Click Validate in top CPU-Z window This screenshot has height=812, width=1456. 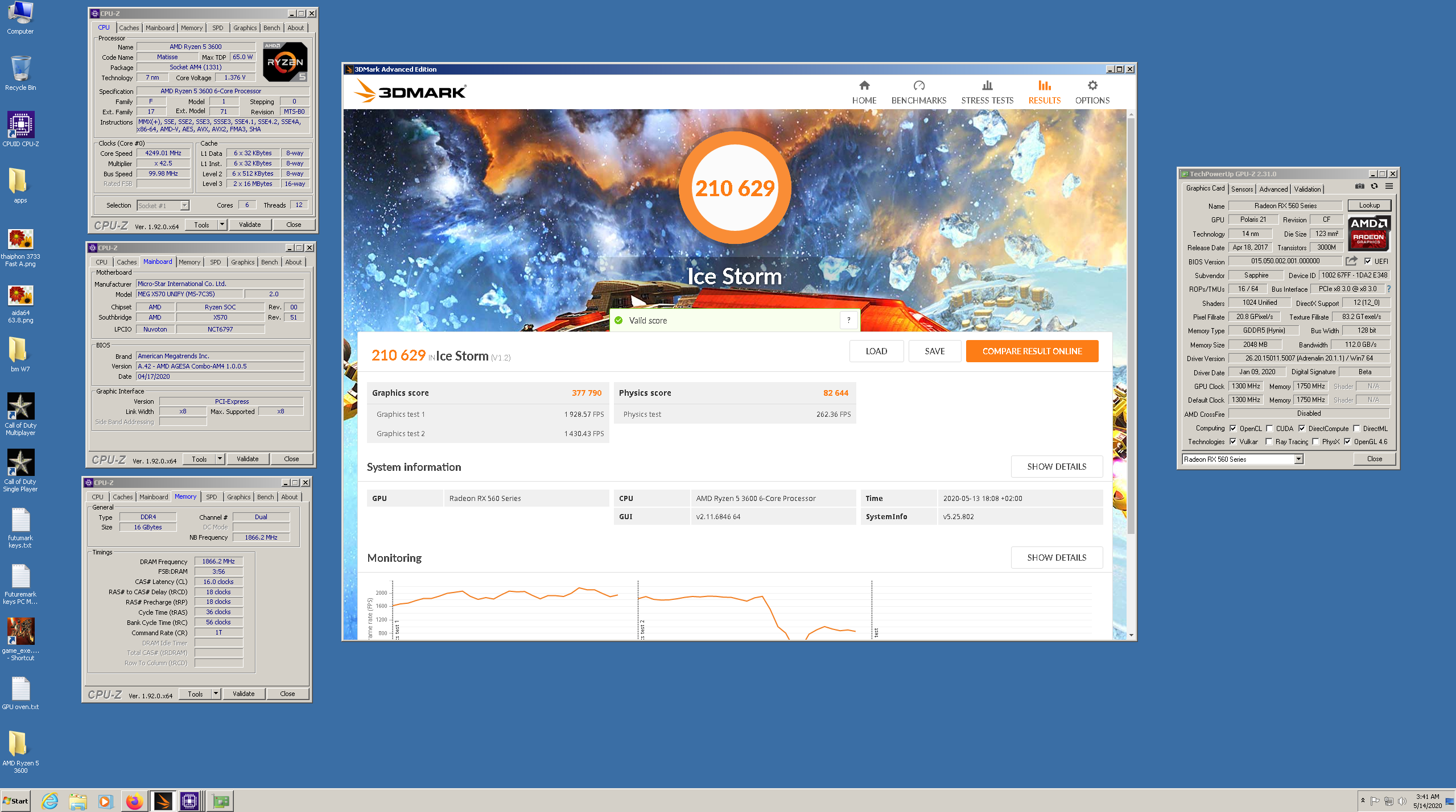click(x=250, y=225)
